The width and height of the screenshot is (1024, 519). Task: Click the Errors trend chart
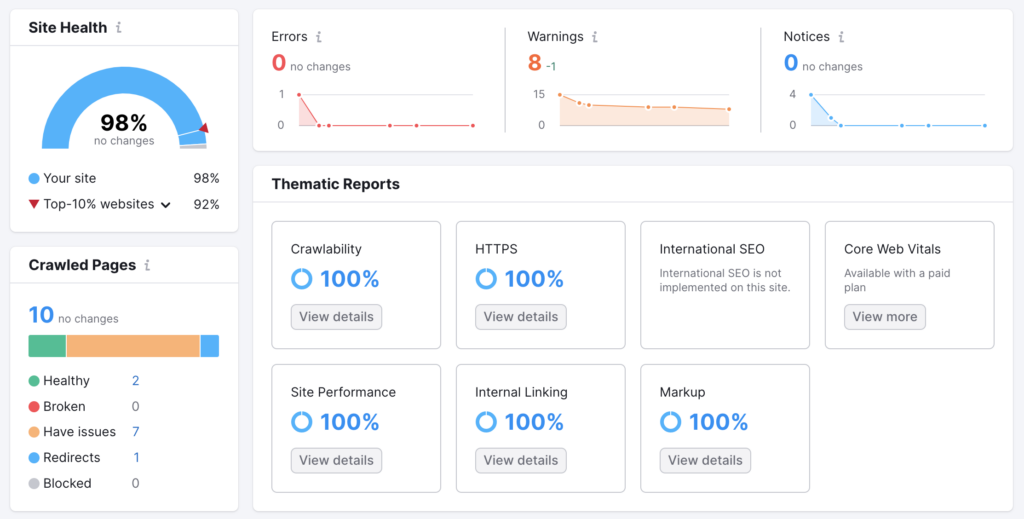(x=385, y=110)
